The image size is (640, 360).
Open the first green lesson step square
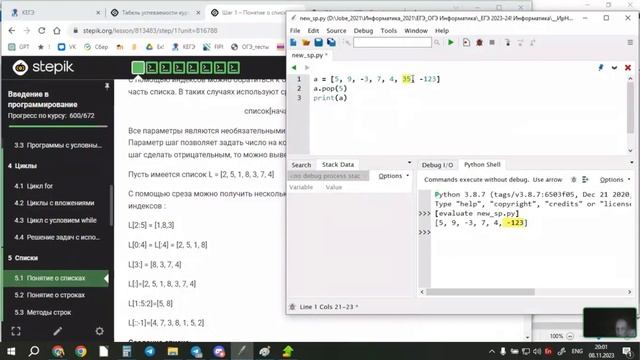point(138,68)
